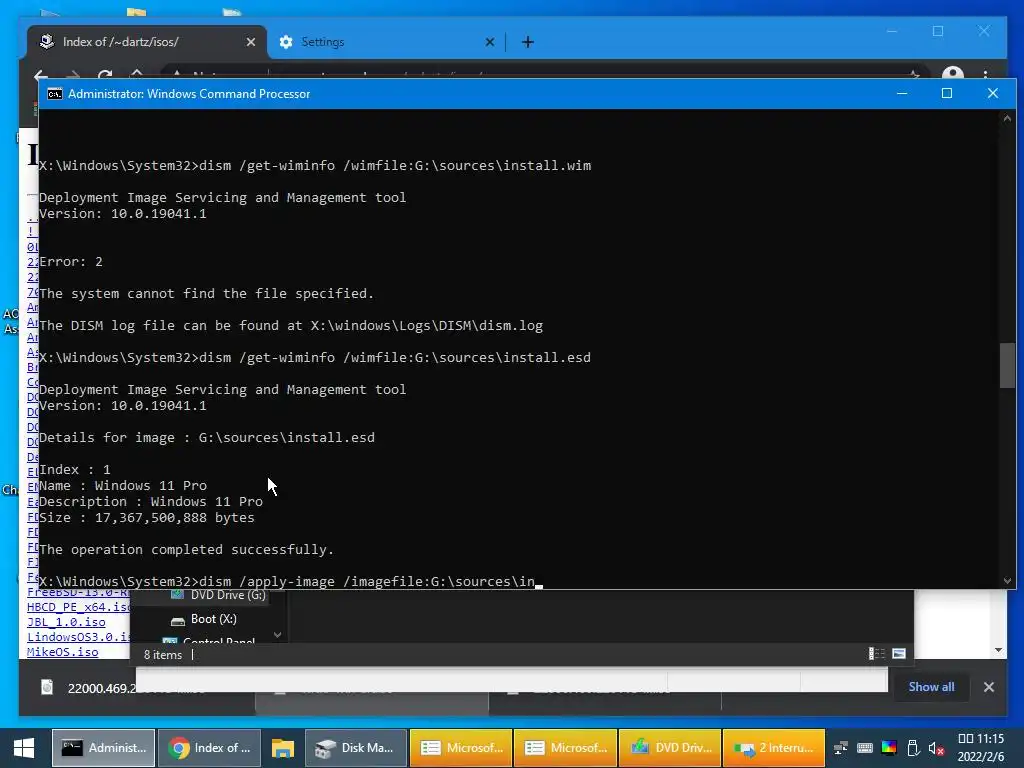Screen dimensions: 1024x768
Task: Switch to 'Index of /~dartz/isos/' Chrome tab
Action: click(147, 42)
